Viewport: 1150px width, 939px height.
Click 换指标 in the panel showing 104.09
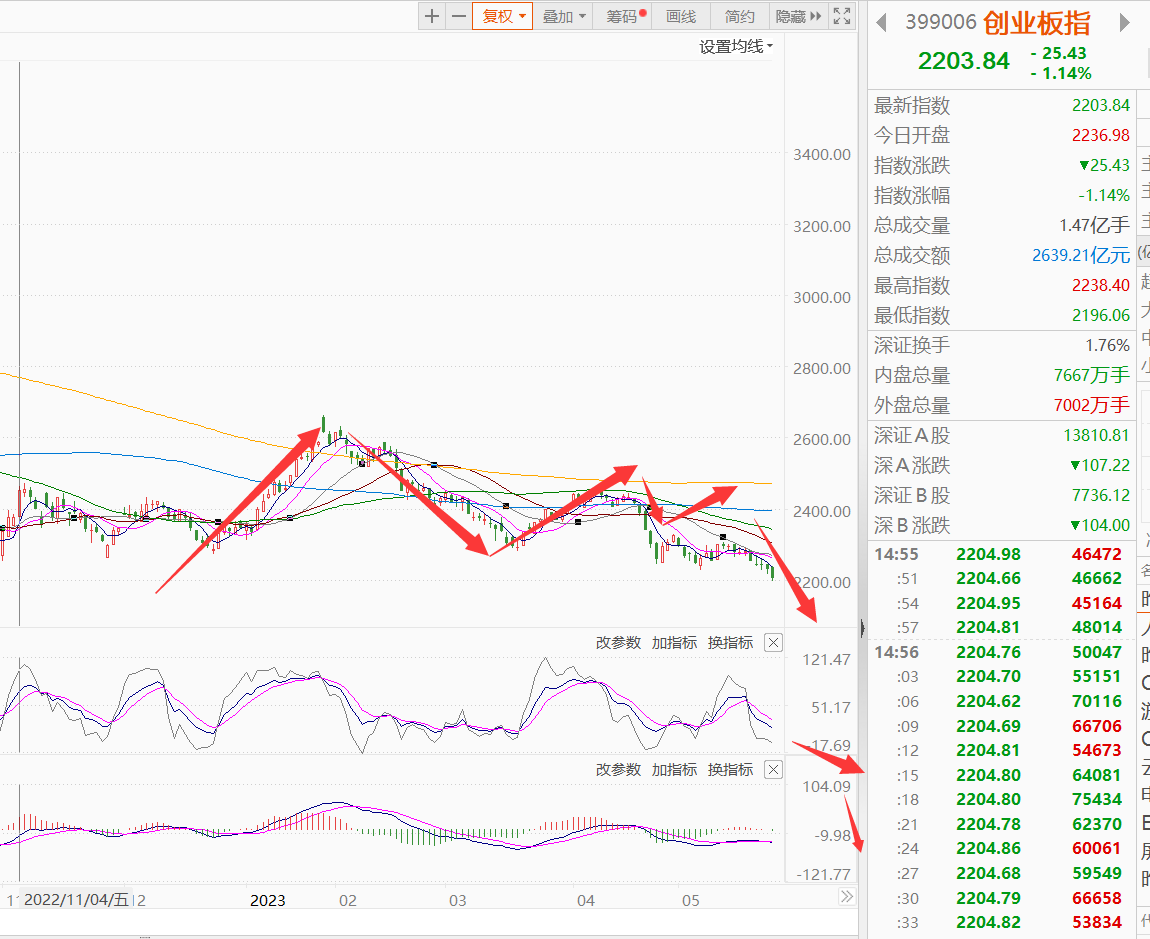tap(730, 770)
